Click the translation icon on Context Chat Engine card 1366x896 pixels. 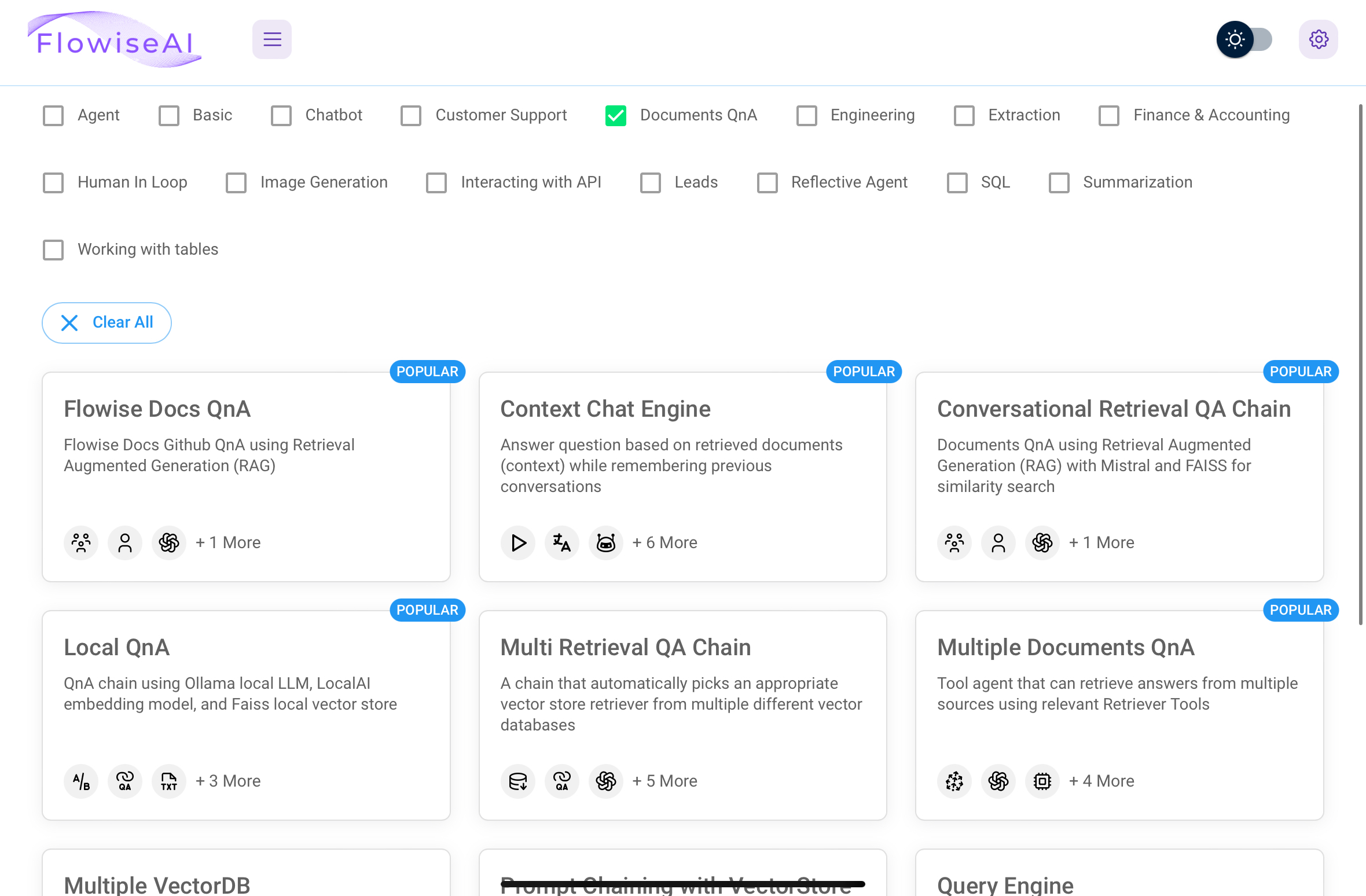coord(561,542)
